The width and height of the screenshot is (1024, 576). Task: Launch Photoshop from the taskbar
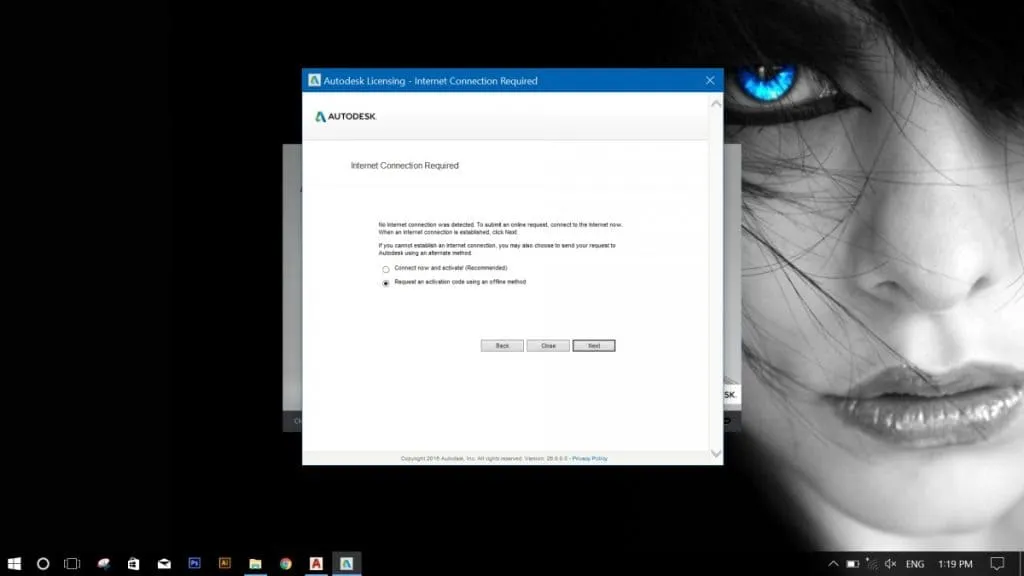click(195, 563)
